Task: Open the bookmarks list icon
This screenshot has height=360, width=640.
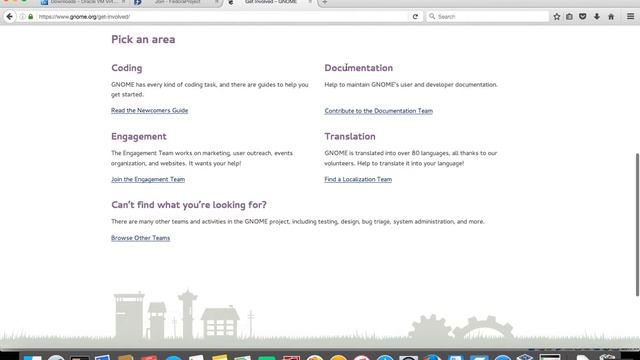Action: pyautogui.click(x=569, y=17)
